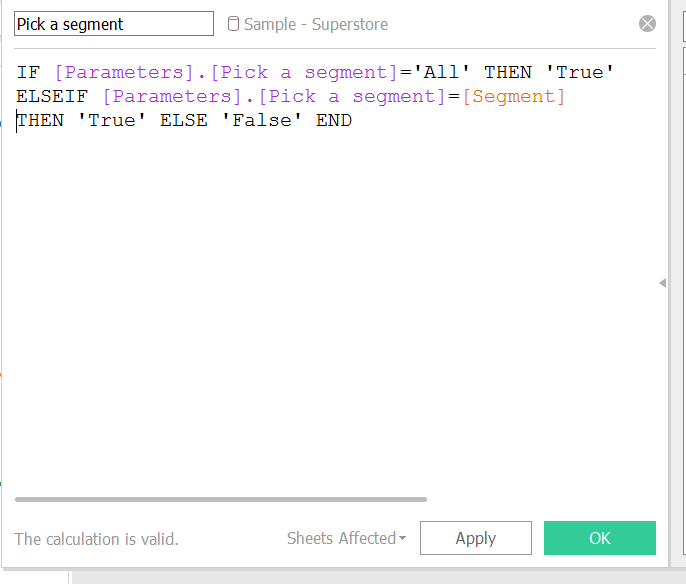Click the data source cylinder icon
This screenshot has width=686, height=584.
(x=234, y=24)
